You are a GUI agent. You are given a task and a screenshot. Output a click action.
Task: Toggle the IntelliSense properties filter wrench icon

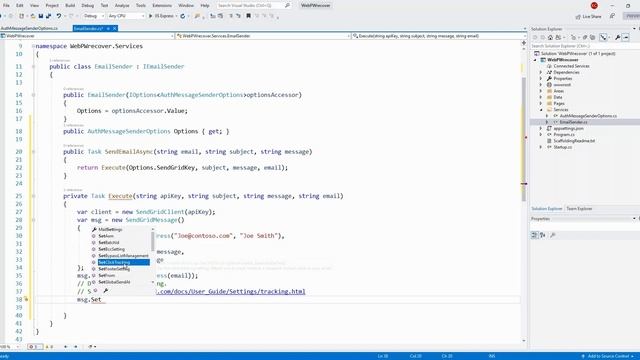[x=106, y=291]
